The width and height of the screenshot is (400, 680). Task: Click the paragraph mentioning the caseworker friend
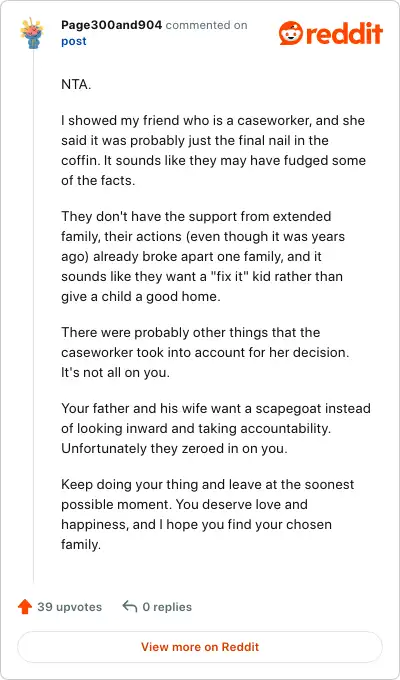pos(213,150)
